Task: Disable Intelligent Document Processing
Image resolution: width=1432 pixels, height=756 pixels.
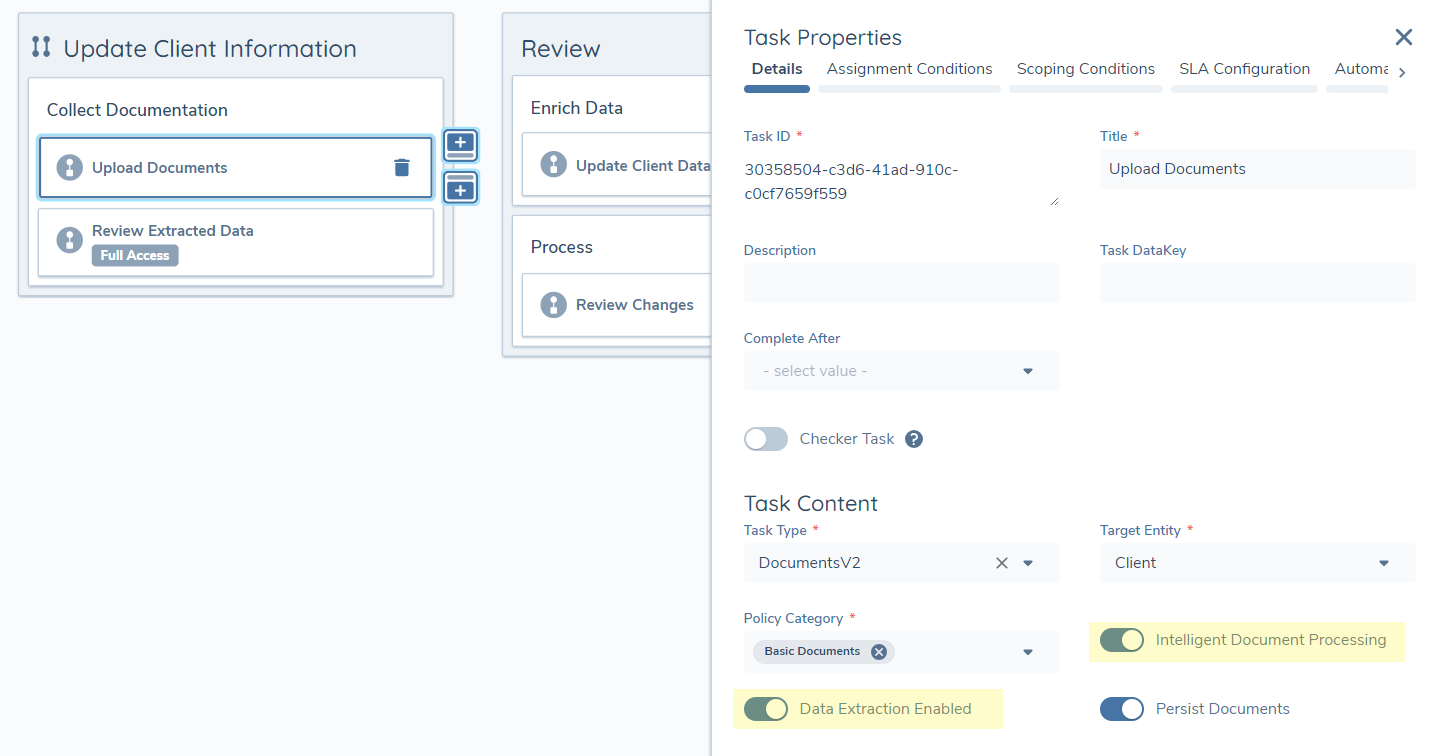Action: pyautogui.click(x=1121, y=640)
